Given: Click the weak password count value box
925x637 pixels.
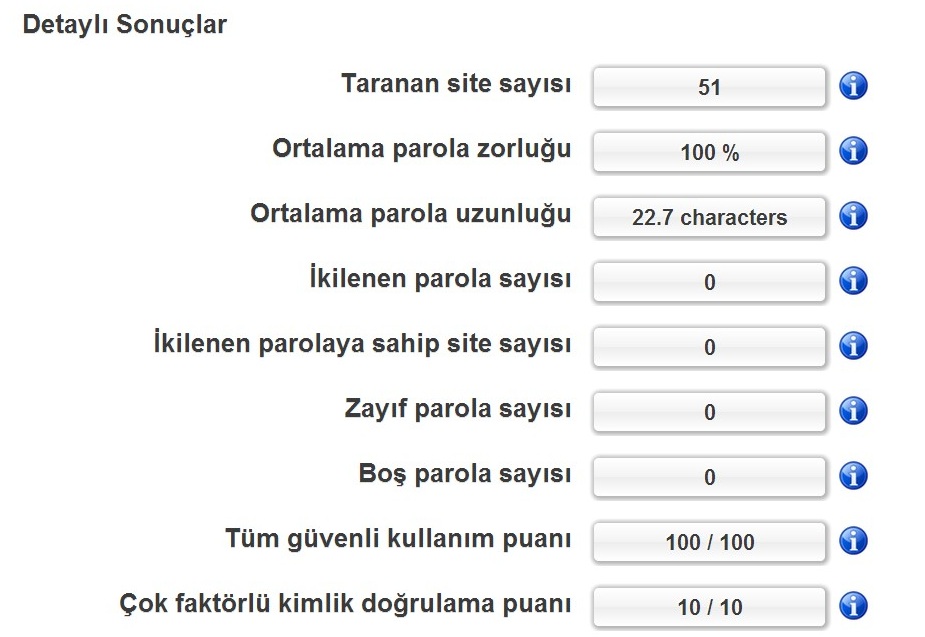Looking at the screenshot, I should coord(709,412).
